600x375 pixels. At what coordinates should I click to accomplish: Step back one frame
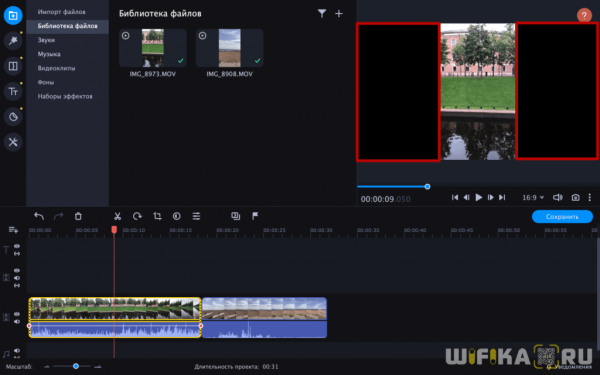466,197
